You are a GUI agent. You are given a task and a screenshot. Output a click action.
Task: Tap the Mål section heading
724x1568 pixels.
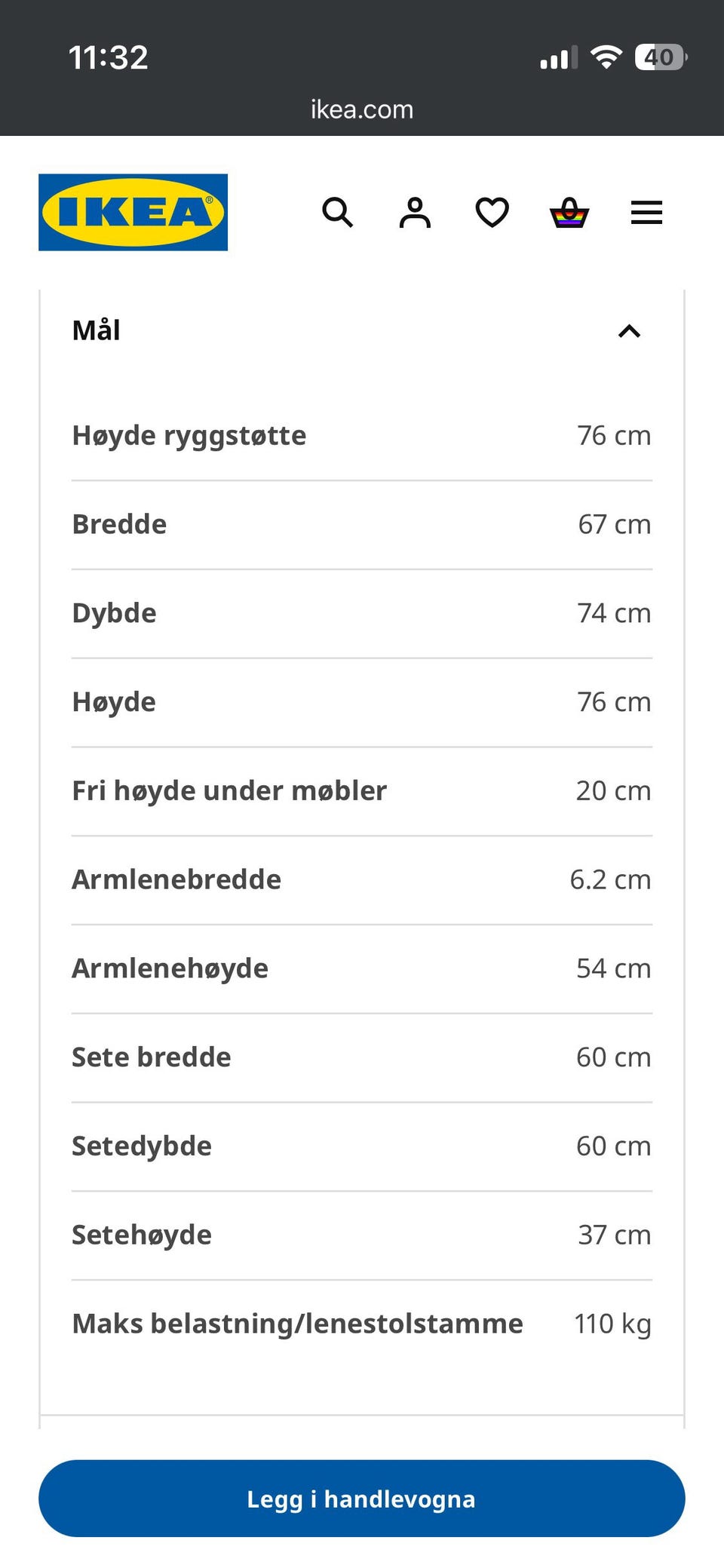pyautogui.click(x=97, y=330)
